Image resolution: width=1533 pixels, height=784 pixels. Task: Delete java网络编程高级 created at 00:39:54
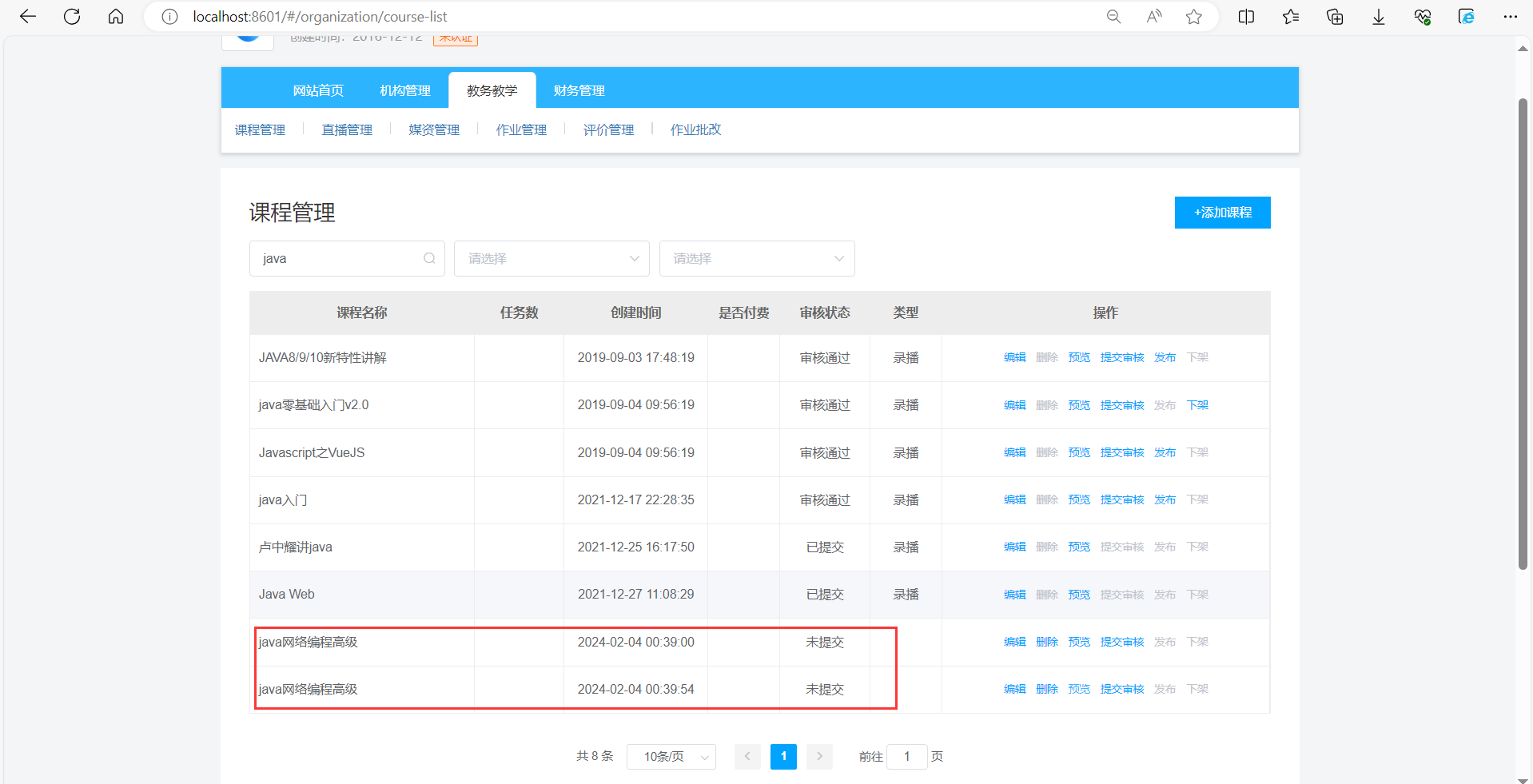tap(1047, 689)
